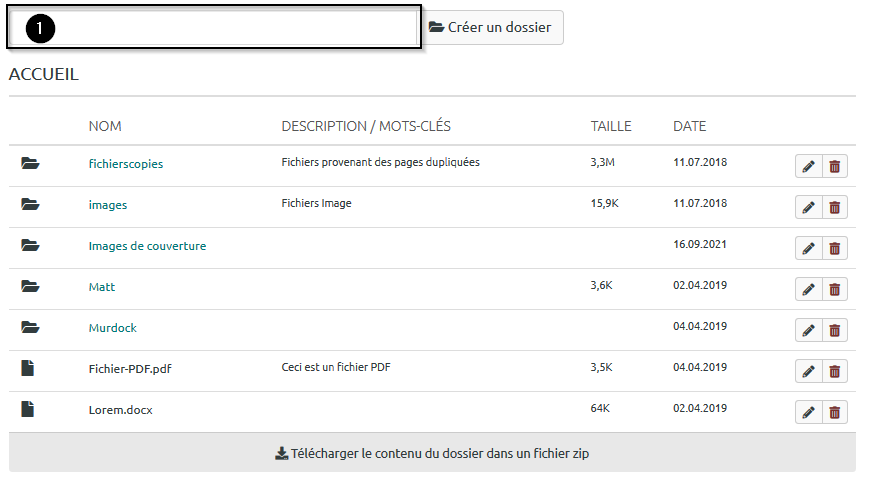
Task: Open the Images de couverture folder
Action: coord(147,245)
